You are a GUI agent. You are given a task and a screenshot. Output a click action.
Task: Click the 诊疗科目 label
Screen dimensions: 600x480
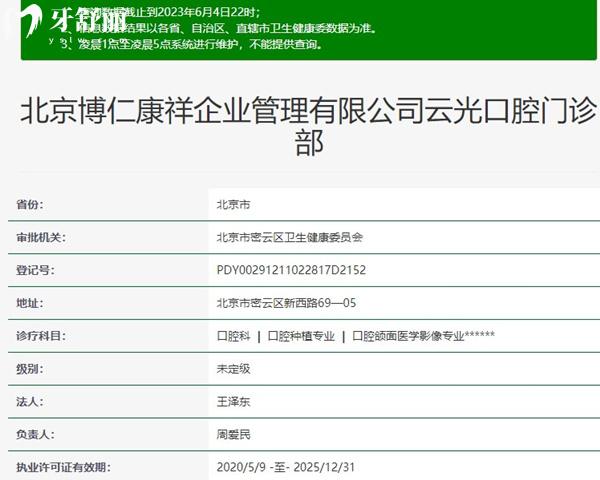[41, 336]
